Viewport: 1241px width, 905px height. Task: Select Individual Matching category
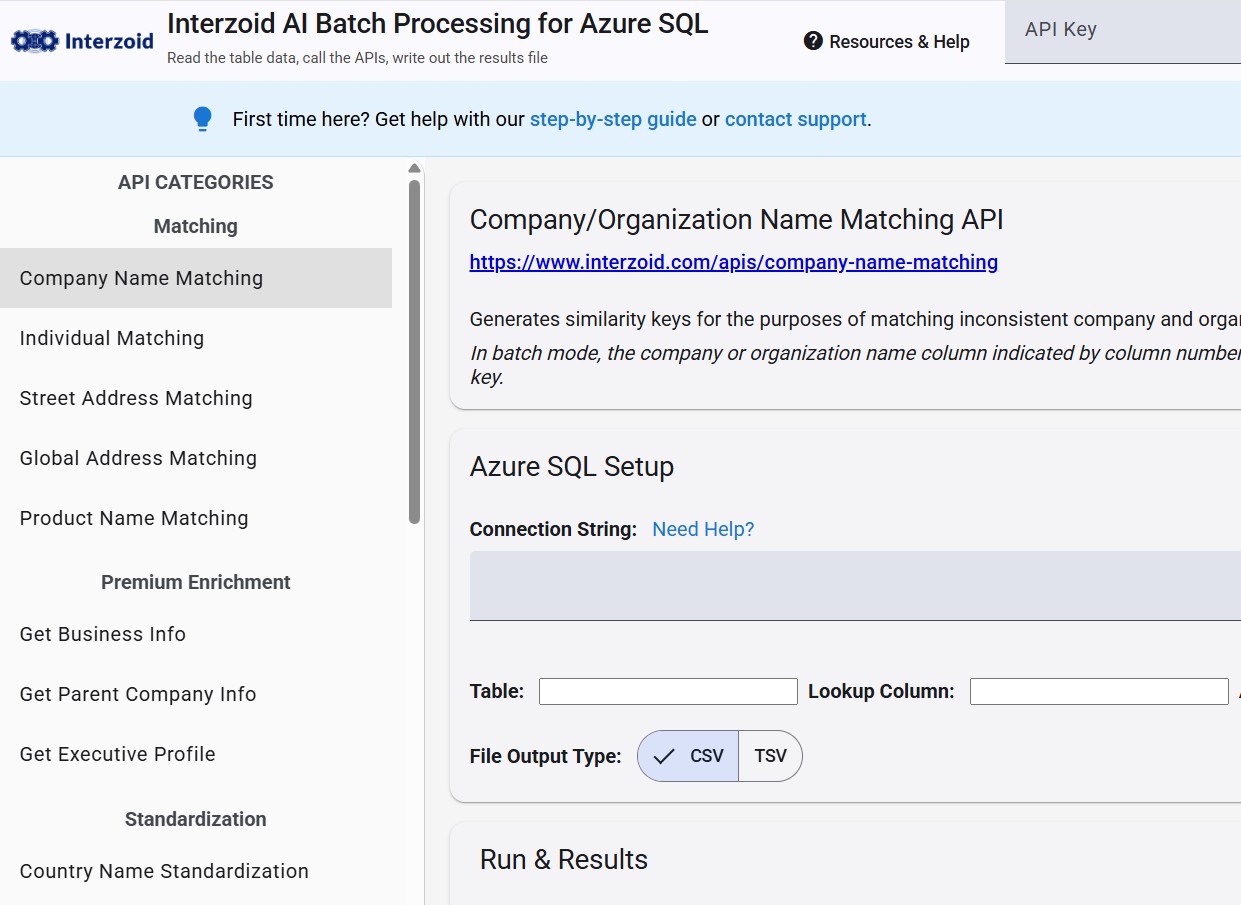196,338
